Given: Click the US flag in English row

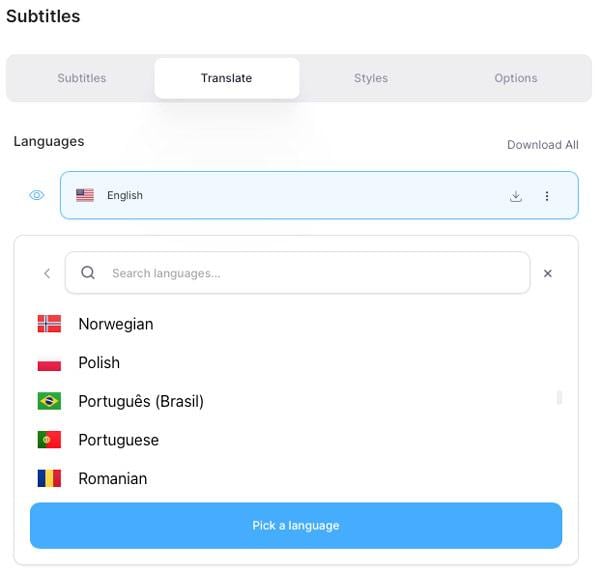Looking at the screenshot, I should coord(85,195).
